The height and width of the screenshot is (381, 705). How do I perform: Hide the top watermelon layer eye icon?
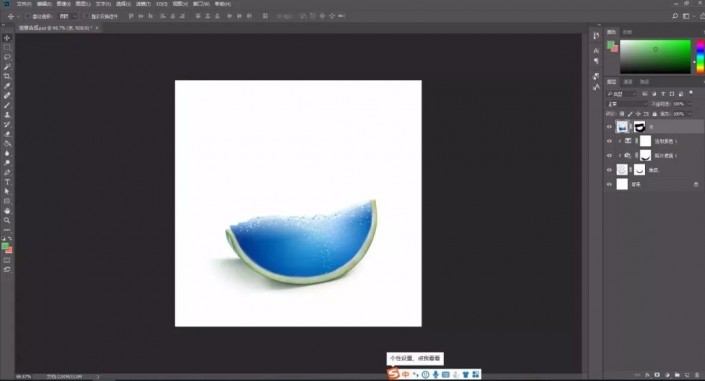(609, 127)
